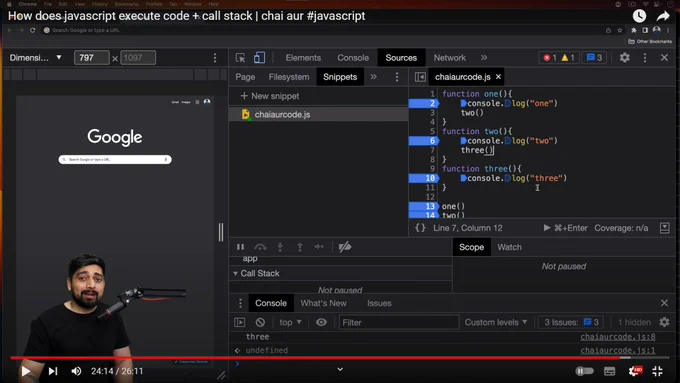680x383 pixels.
Task: Toggle breakpoint on line 2
Action: coord(424,103)
